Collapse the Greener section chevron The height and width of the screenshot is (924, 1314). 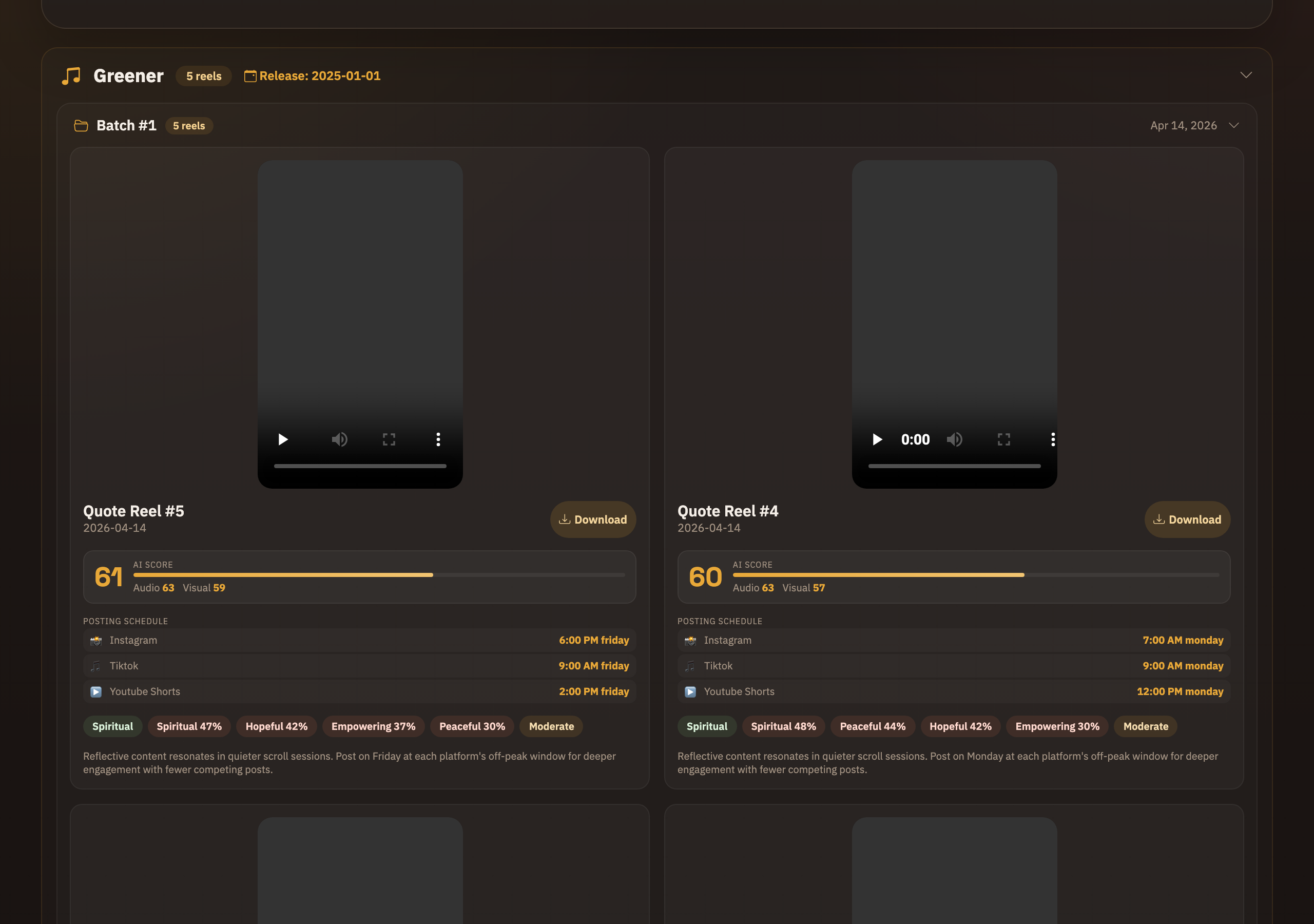[x=1246, y=75]
